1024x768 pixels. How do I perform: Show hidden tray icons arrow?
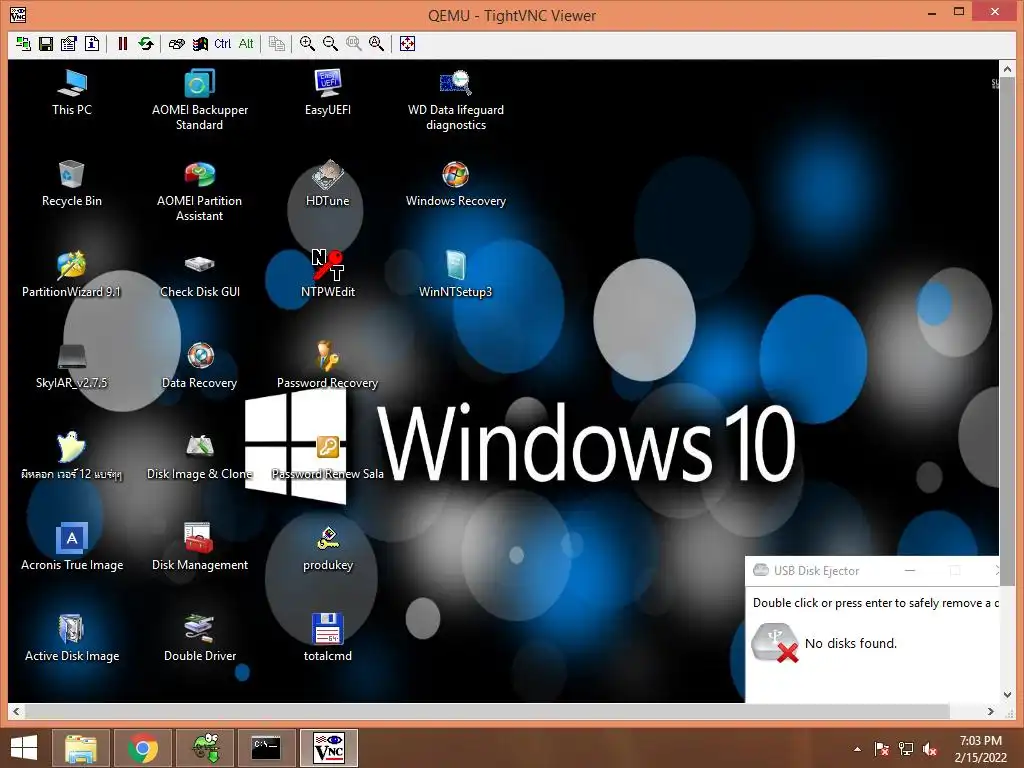857,749
